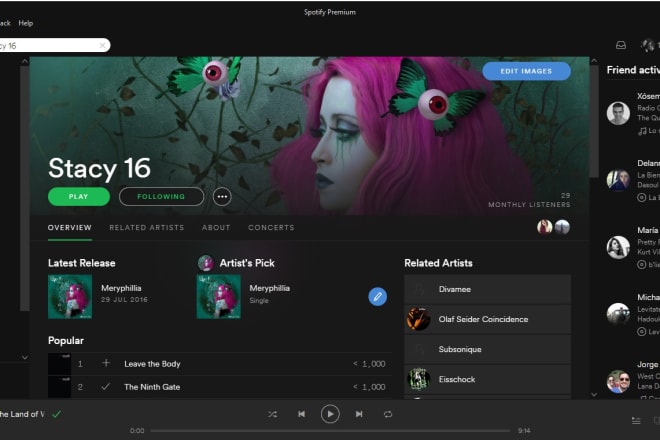Open the user profile avatar in top bar
660x440 pixels.
tap(647, 45)
